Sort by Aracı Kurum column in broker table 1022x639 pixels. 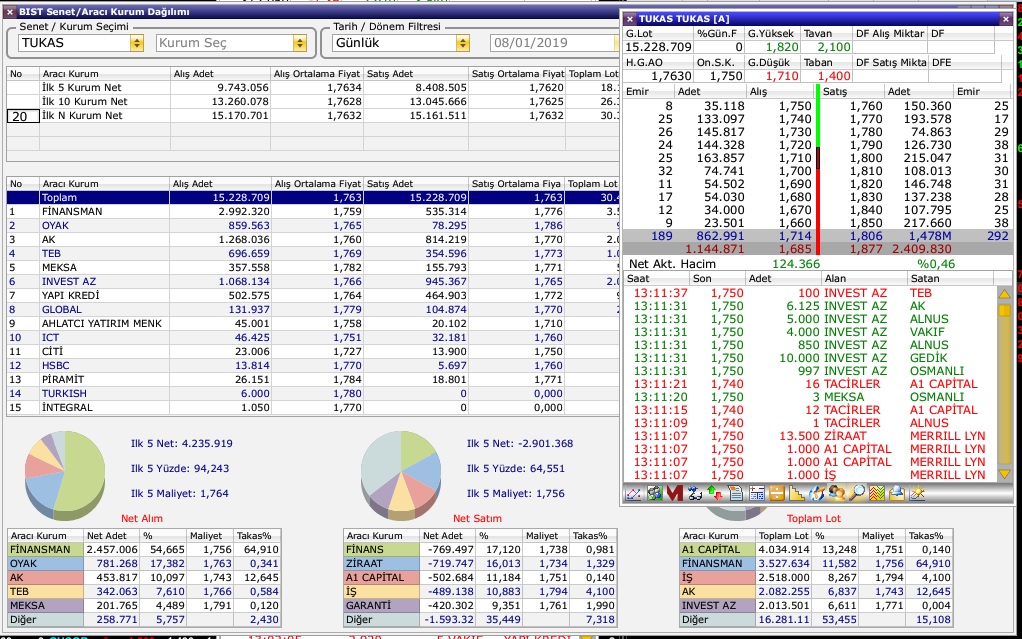pyautogui.click(x=104, y=184)
